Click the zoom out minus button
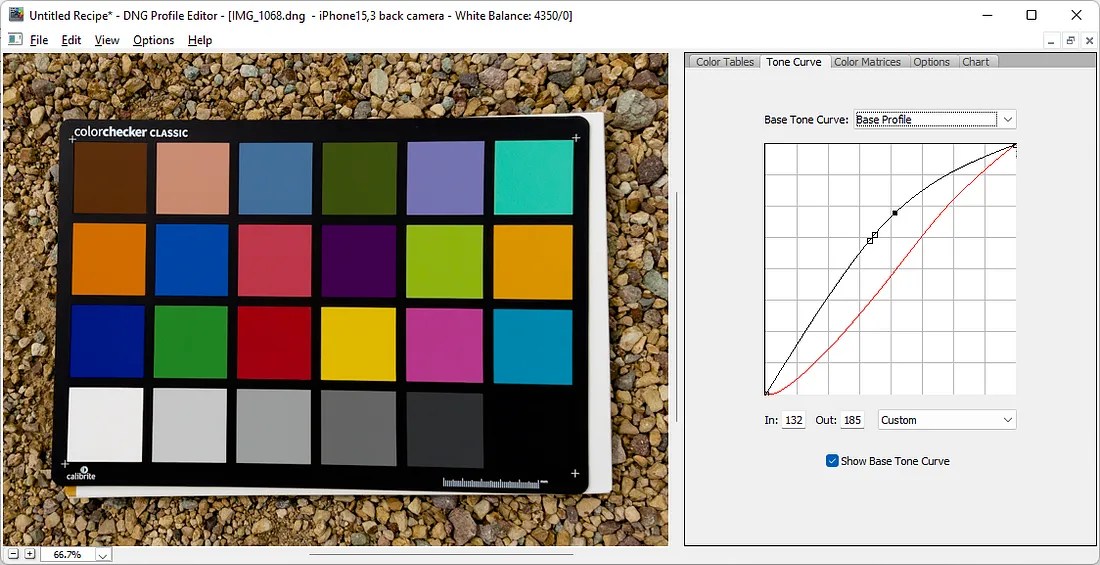This screenshot has width=1100, height=565. click(x=14, y=554)
